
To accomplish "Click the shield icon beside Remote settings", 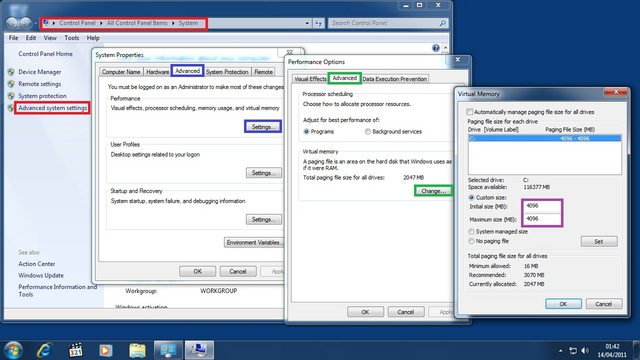I will 11,84.
